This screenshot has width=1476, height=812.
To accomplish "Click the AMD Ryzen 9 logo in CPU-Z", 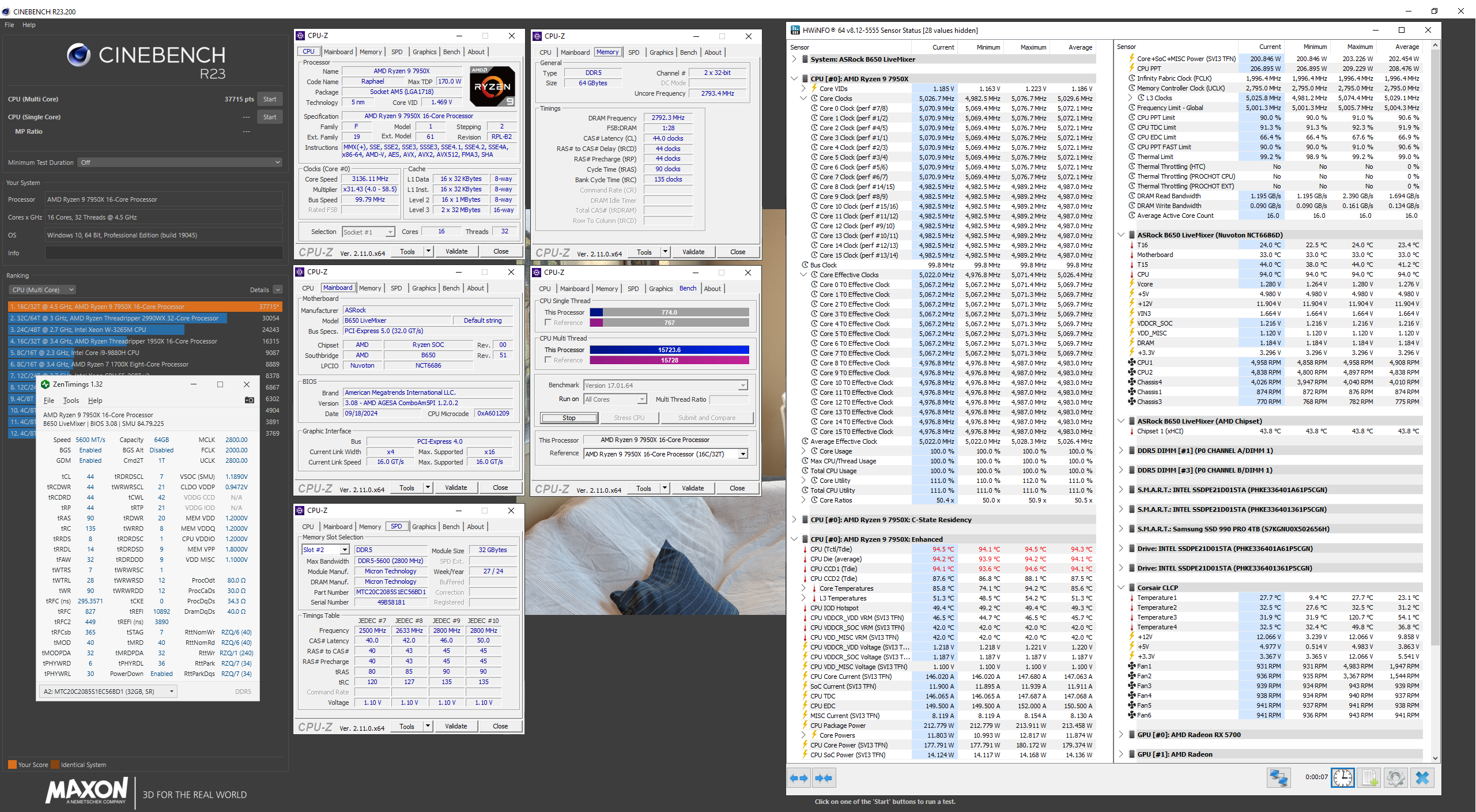I will [x=492, y=86].
